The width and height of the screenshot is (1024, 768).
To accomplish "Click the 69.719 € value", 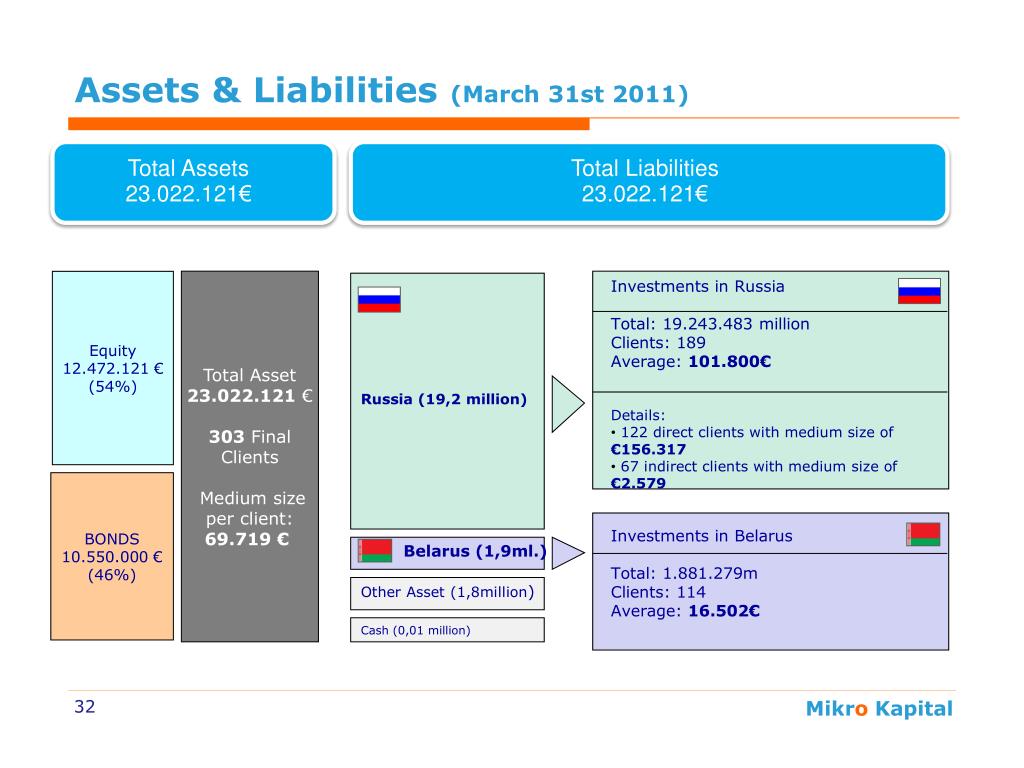I will (247, 539).
